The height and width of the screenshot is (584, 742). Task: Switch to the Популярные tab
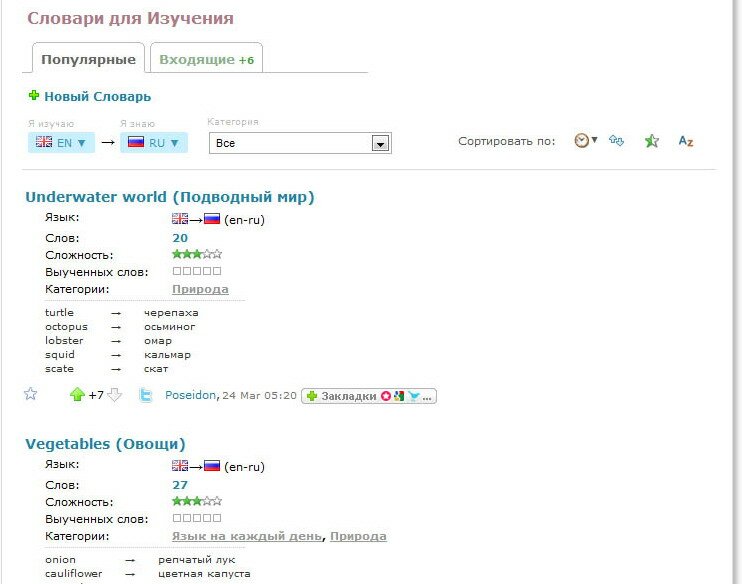pyautogui.click(x=88, y=59)
